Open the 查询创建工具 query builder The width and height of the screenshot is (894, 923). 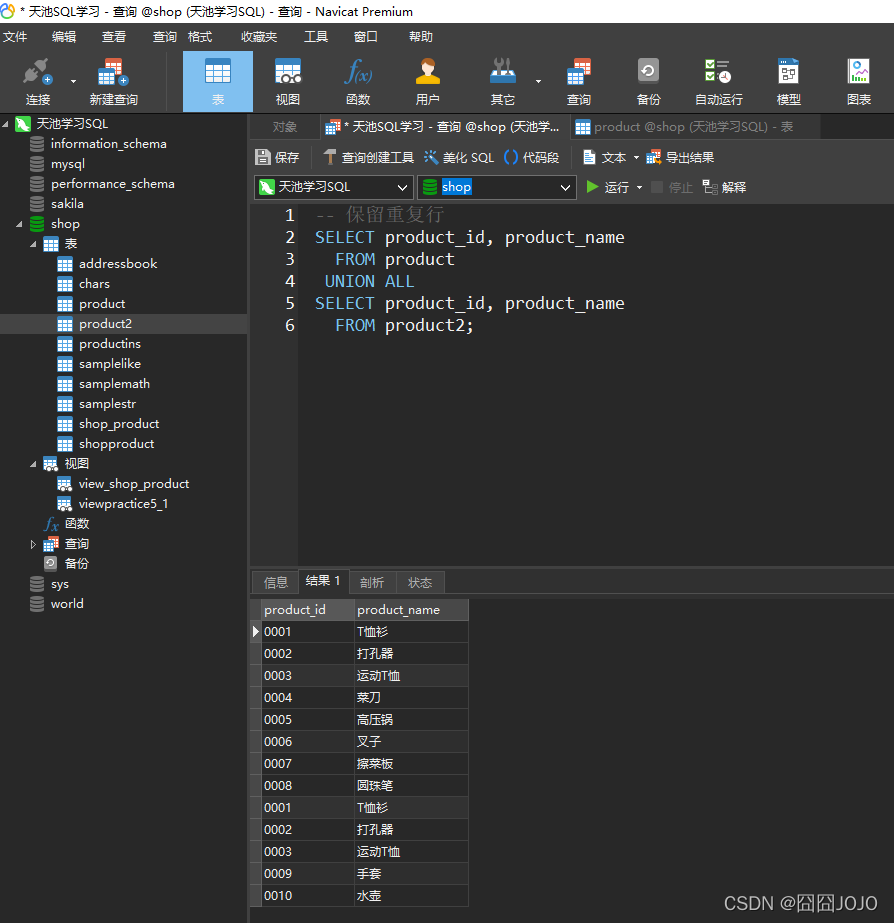click(x=369, y=157)
